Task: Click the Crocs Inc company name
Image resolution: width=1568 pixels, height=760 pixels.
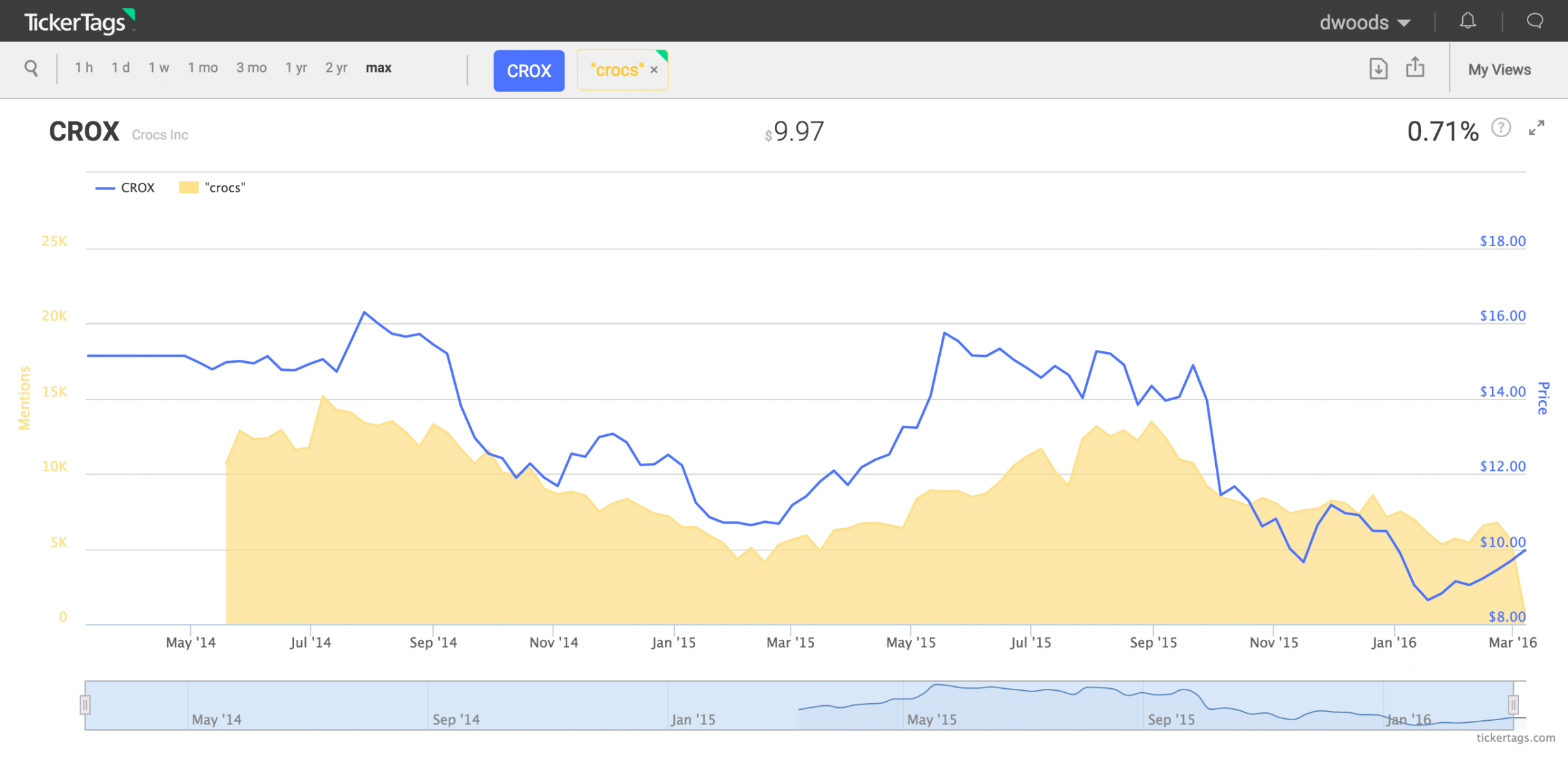Action: click(x=160, y=135)
